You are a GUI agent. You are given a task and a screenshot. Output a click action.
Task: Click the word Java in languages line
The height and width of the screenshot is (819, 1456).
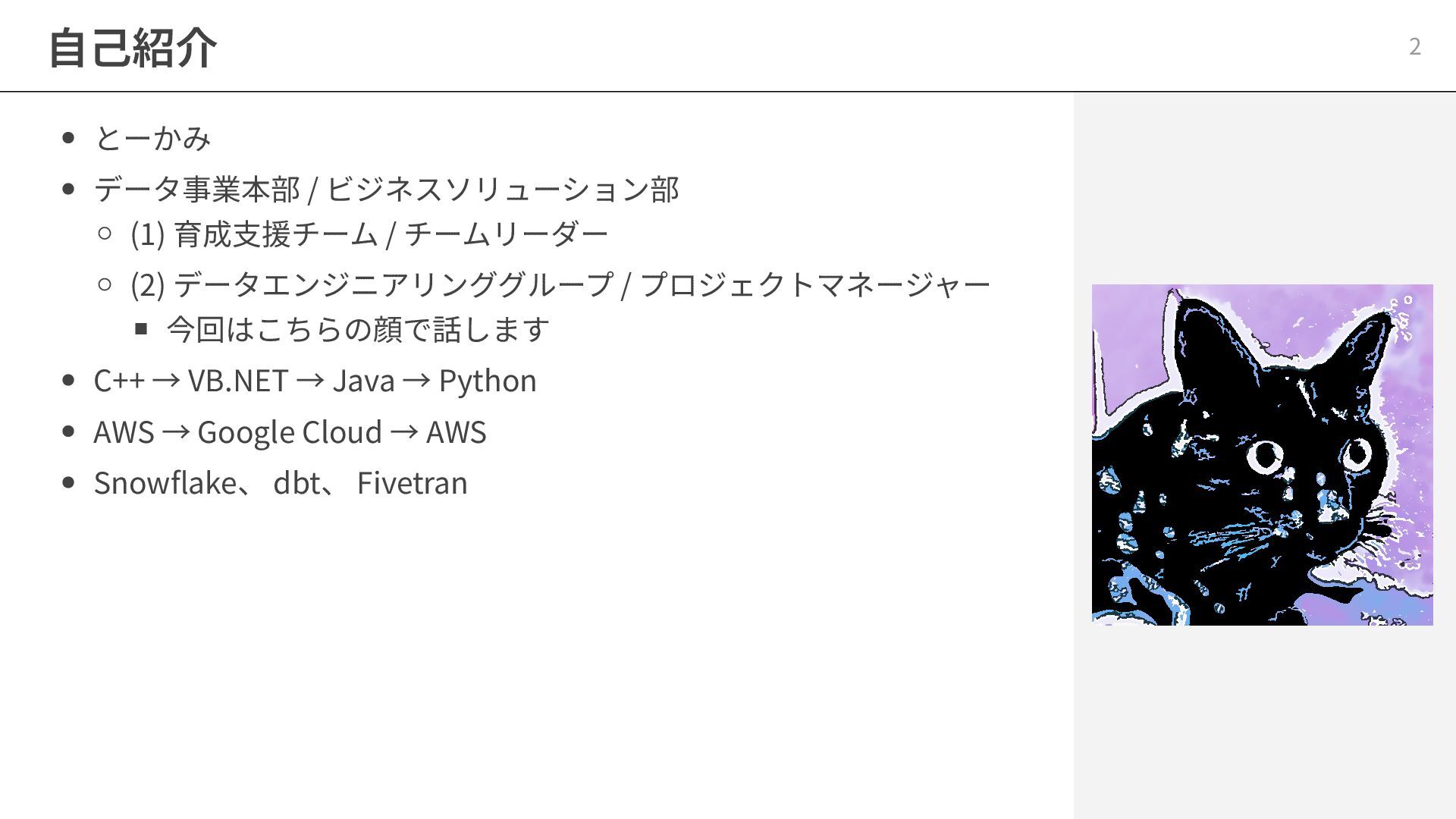click(364, 381)
